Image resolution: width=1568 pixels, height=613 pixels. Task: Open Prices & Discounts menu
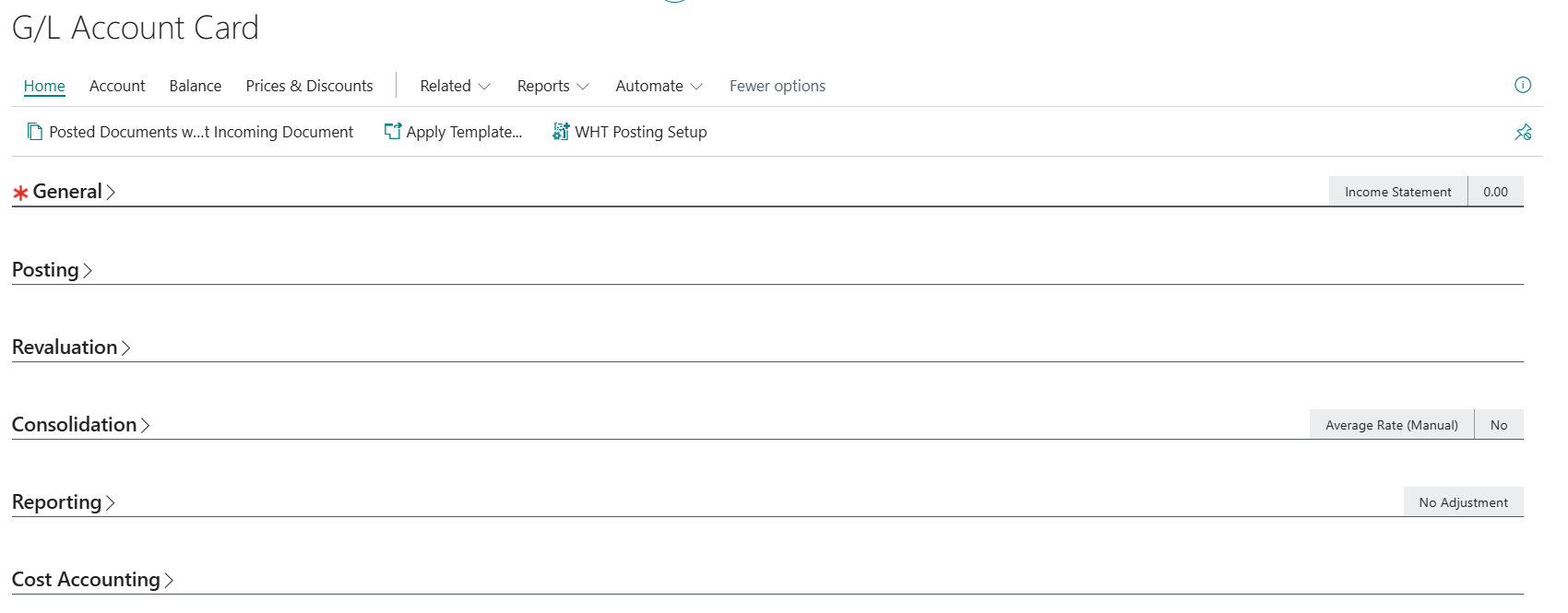(x=309, y=86)
